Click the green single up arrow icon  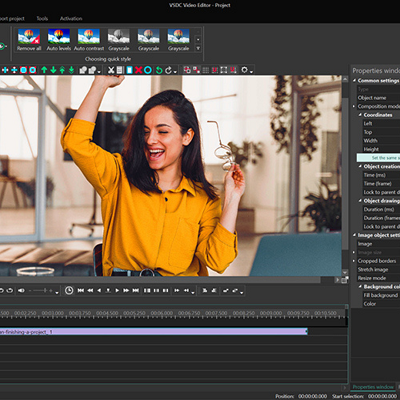click(44, 70)
